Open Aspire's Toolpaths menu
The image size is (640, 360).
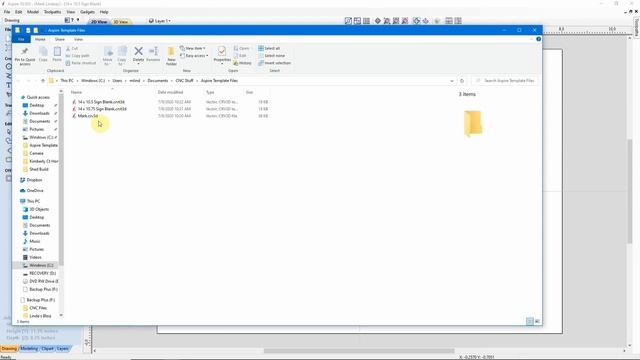point(52,12)
